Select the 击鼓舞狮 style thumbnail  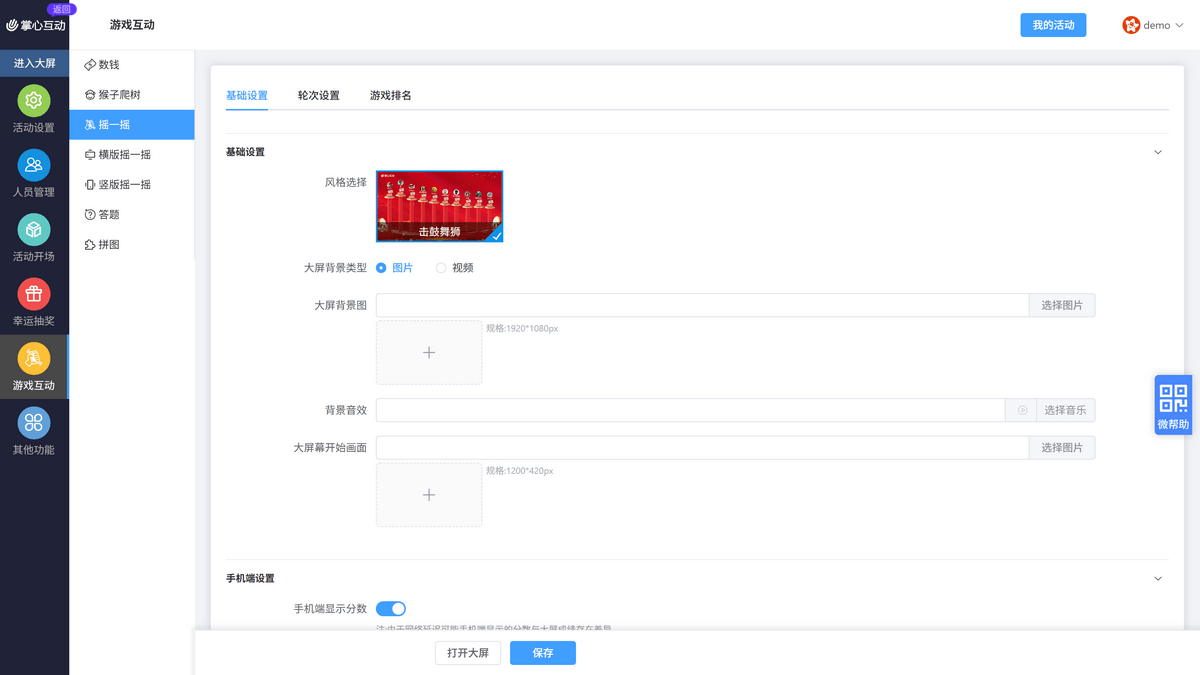(x=439, y=206)
